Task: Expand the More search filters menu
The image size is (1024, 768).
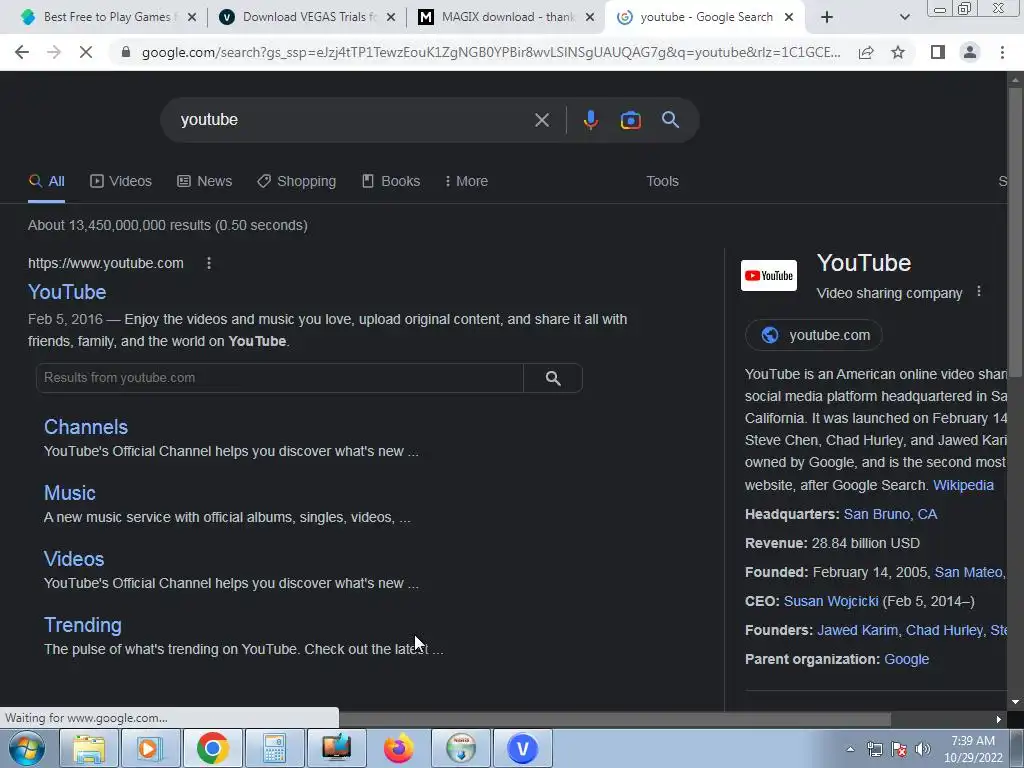Action: [x=466, y=182]
